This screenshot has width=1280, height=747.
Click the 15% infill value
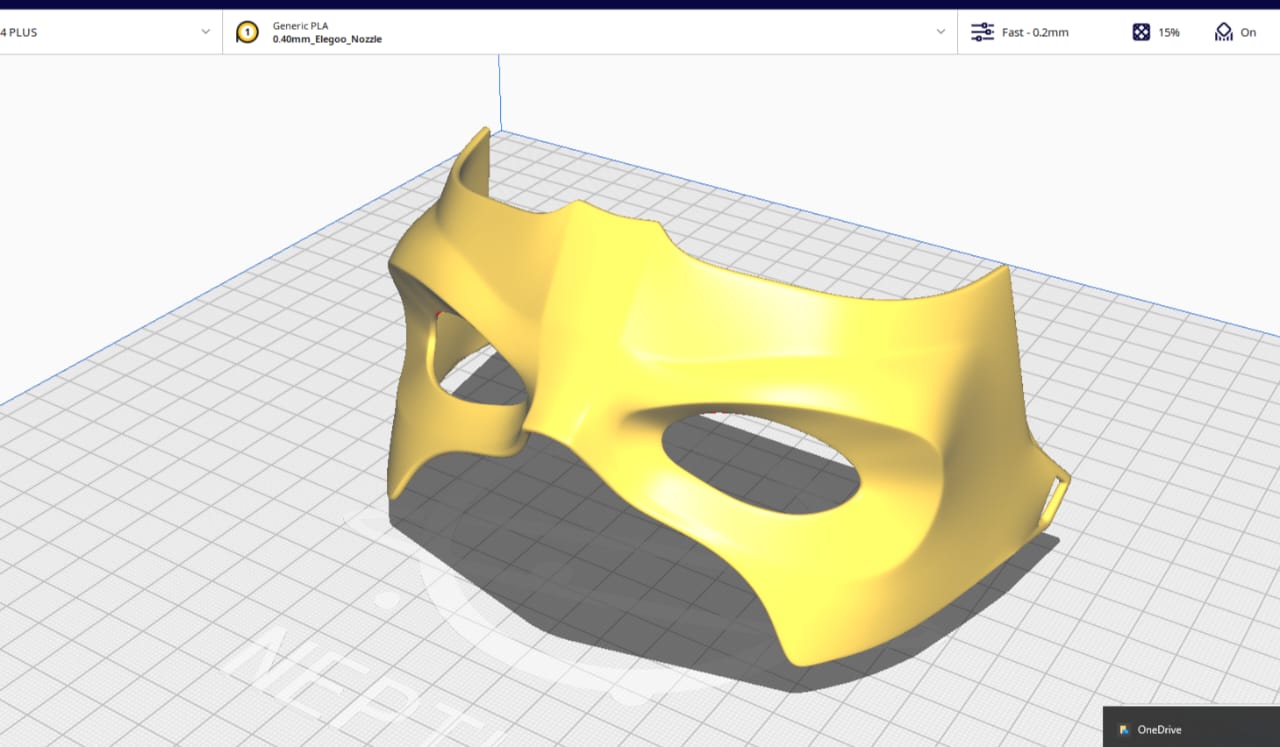[x=1169, y=32]
